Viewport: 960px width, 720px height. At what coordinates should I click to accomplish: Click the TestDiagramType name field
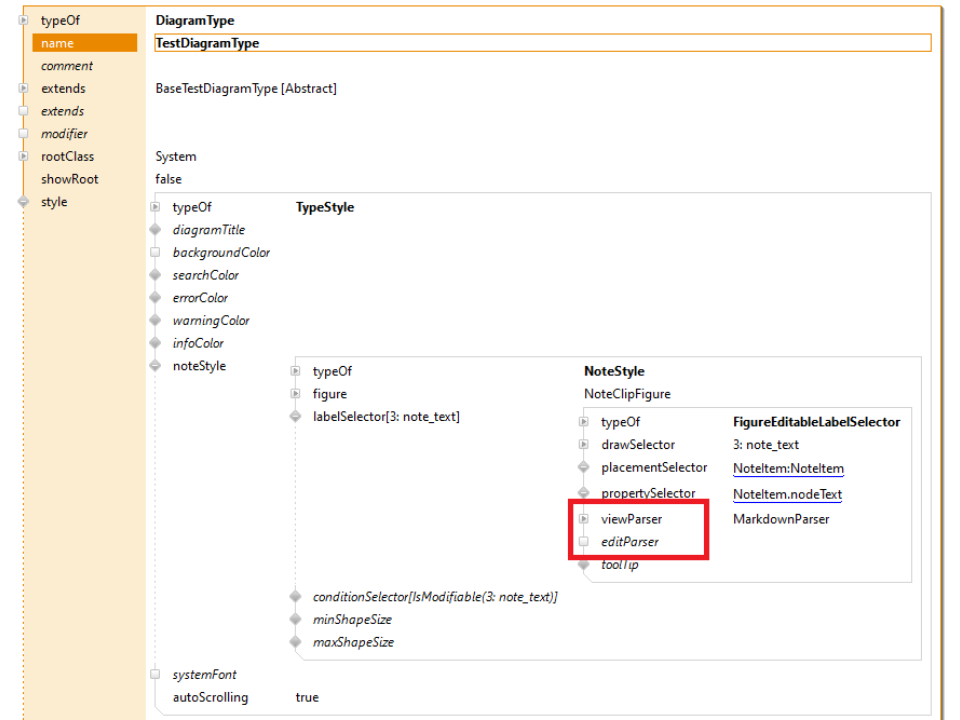[x=542, y=43]
